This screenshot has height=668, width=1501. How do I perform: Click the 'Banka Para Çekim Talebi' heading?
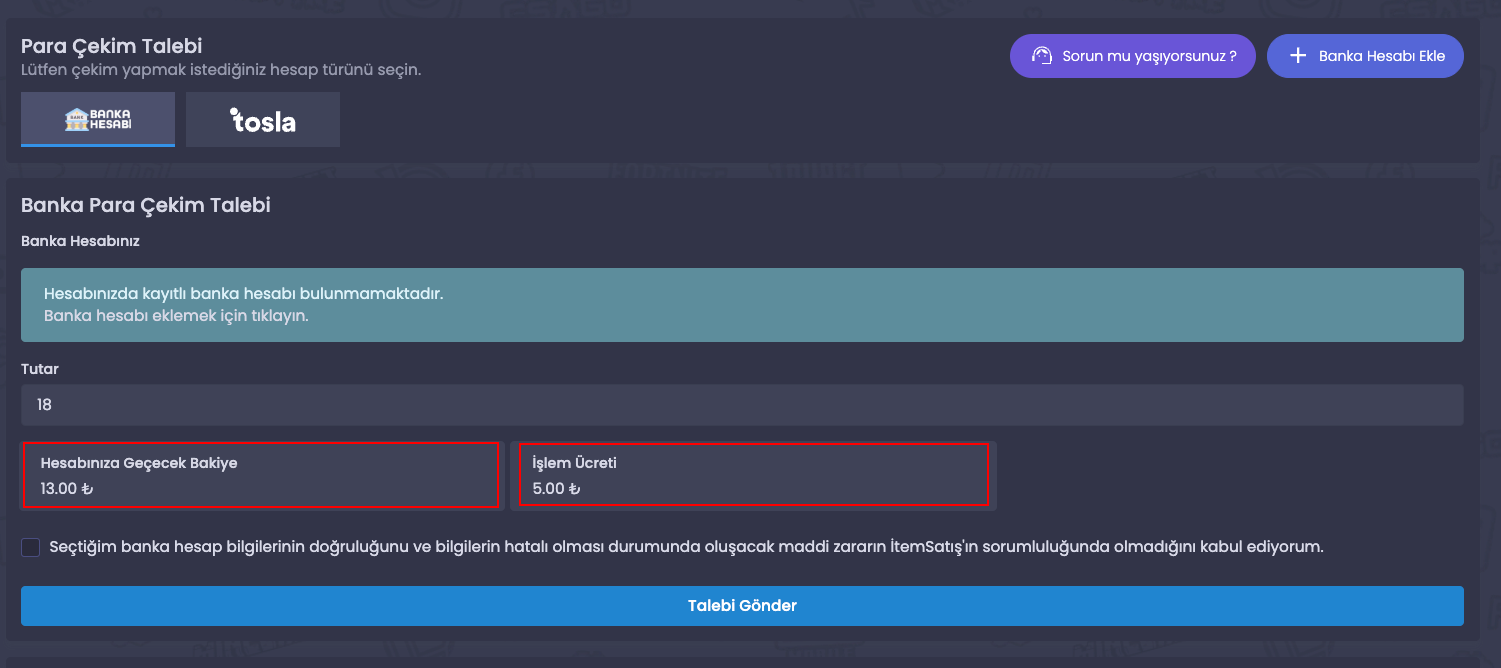tap(146, 205)
